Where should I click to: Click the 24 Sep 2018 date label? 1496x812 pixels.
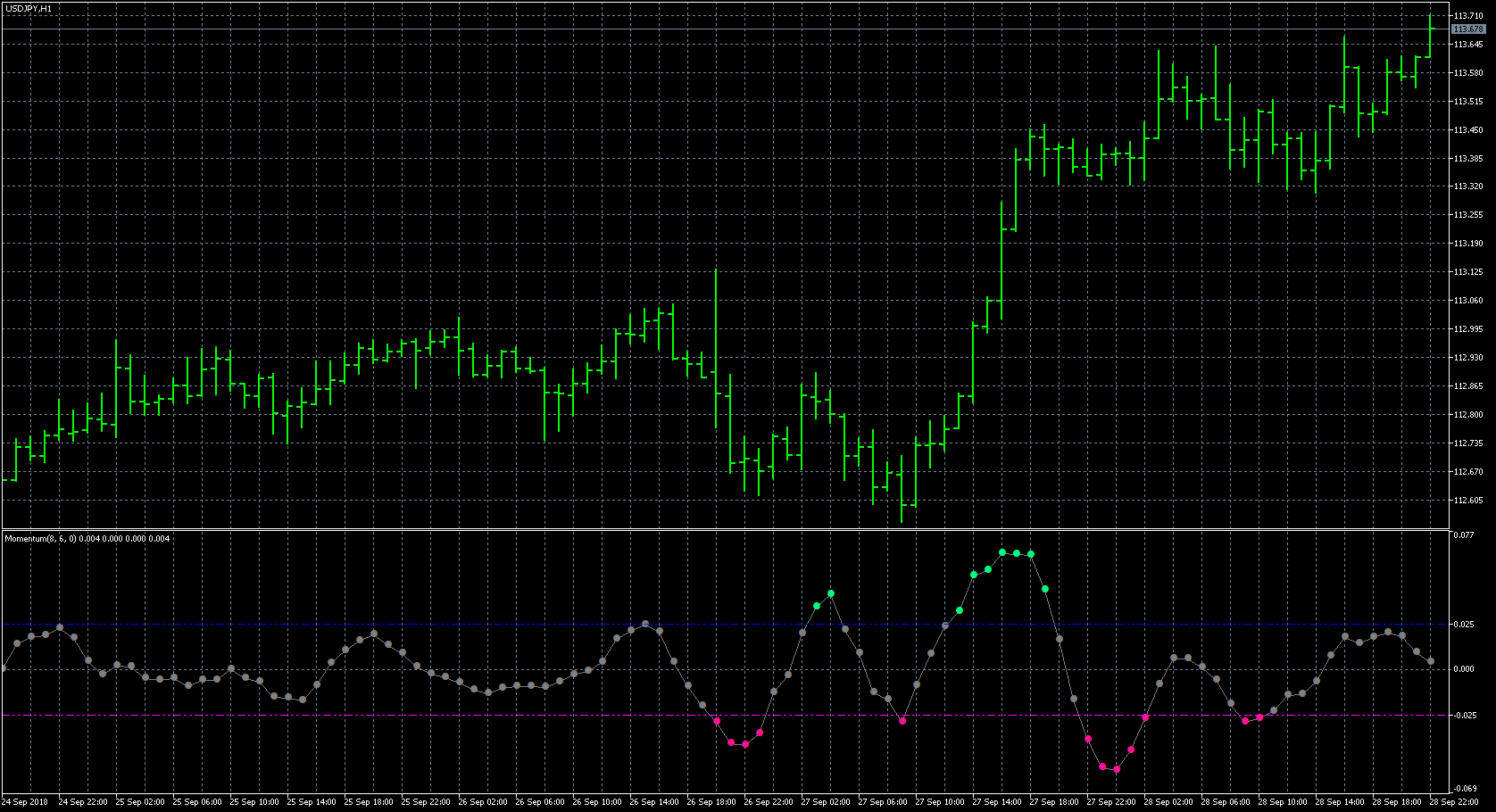(x=25, y=801)
